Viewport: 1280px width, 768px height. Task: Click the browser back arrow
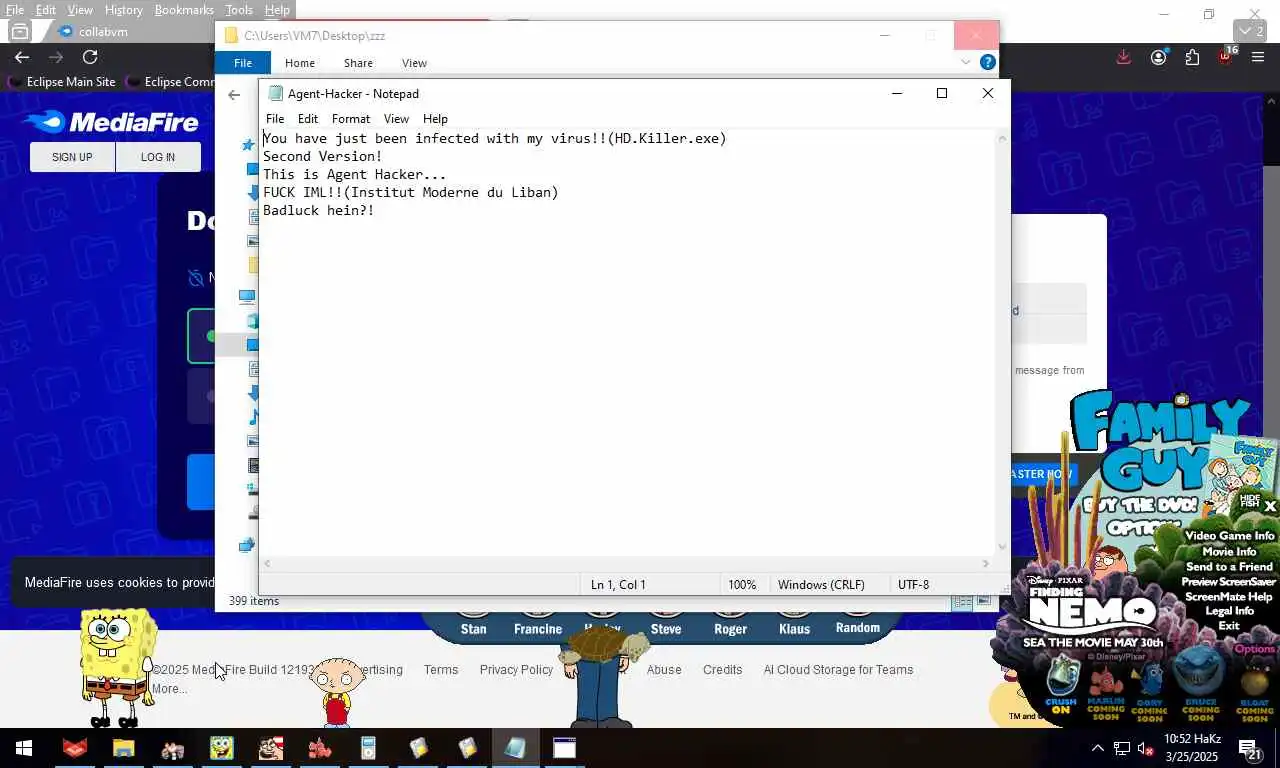(x=22, y=57)
